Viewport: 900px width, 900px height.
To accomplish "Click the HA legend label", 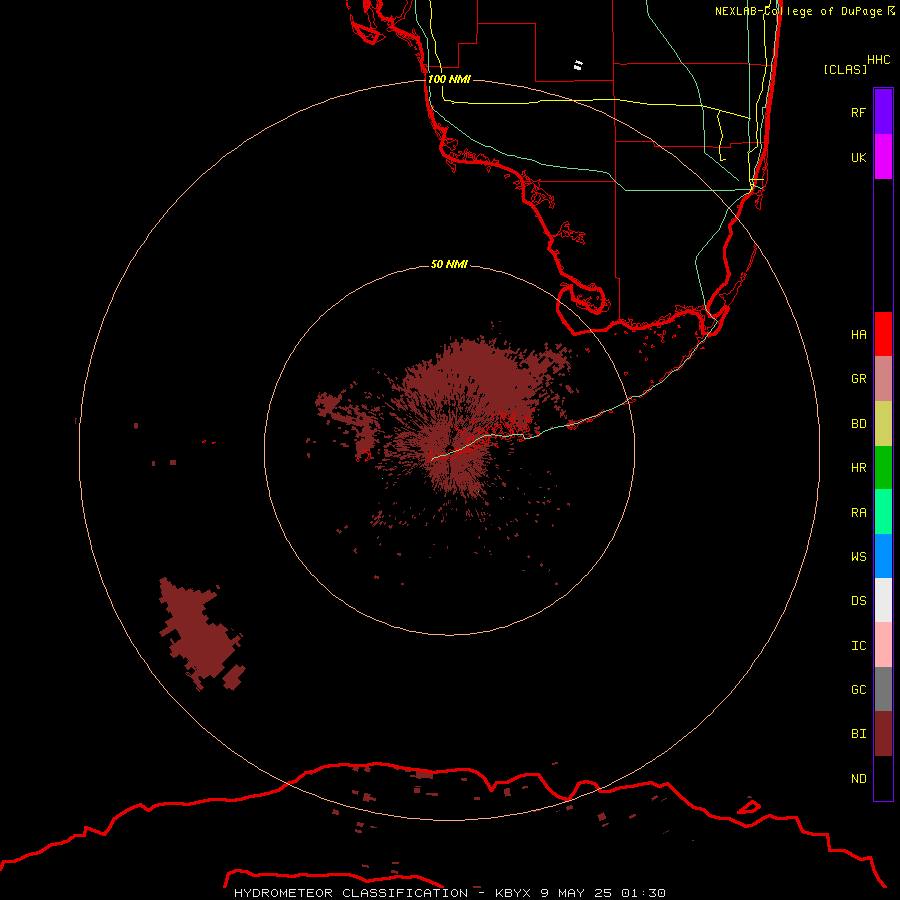I will click(858, 334).
